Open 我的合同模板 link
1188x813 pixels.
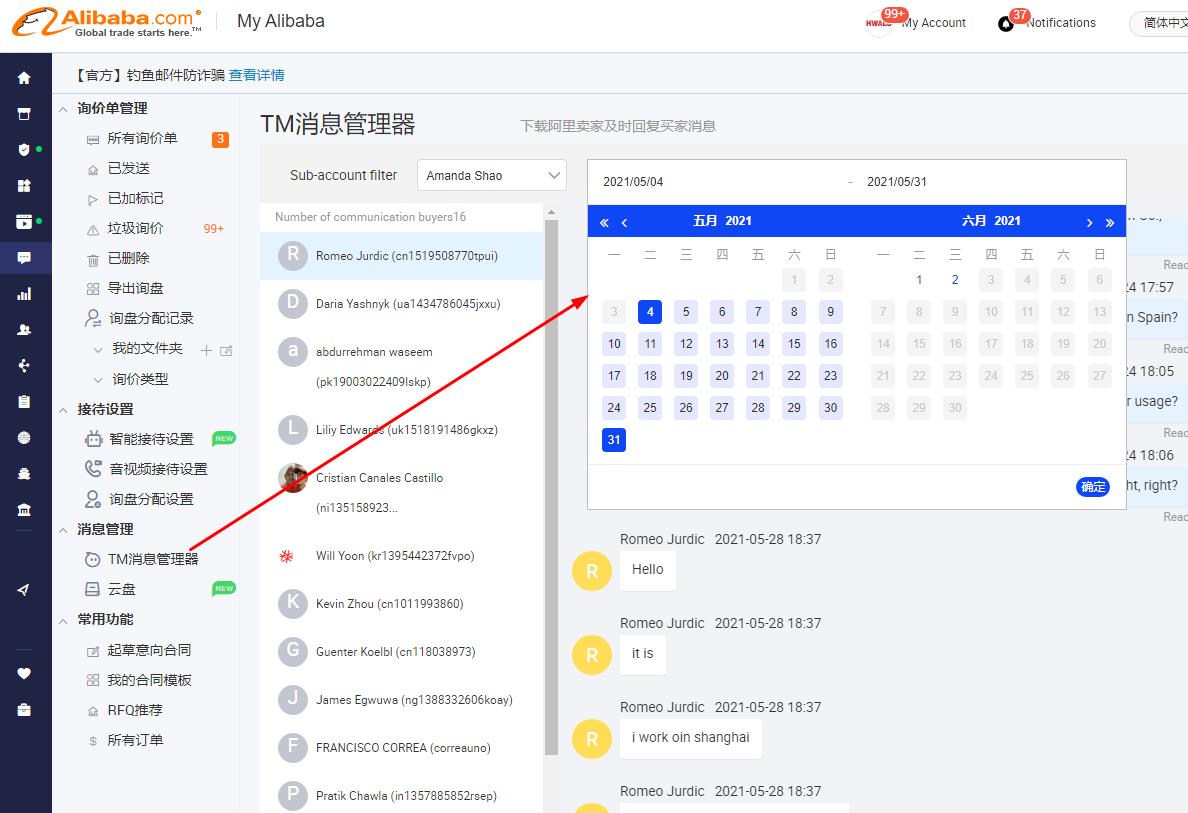pos(149,680)
